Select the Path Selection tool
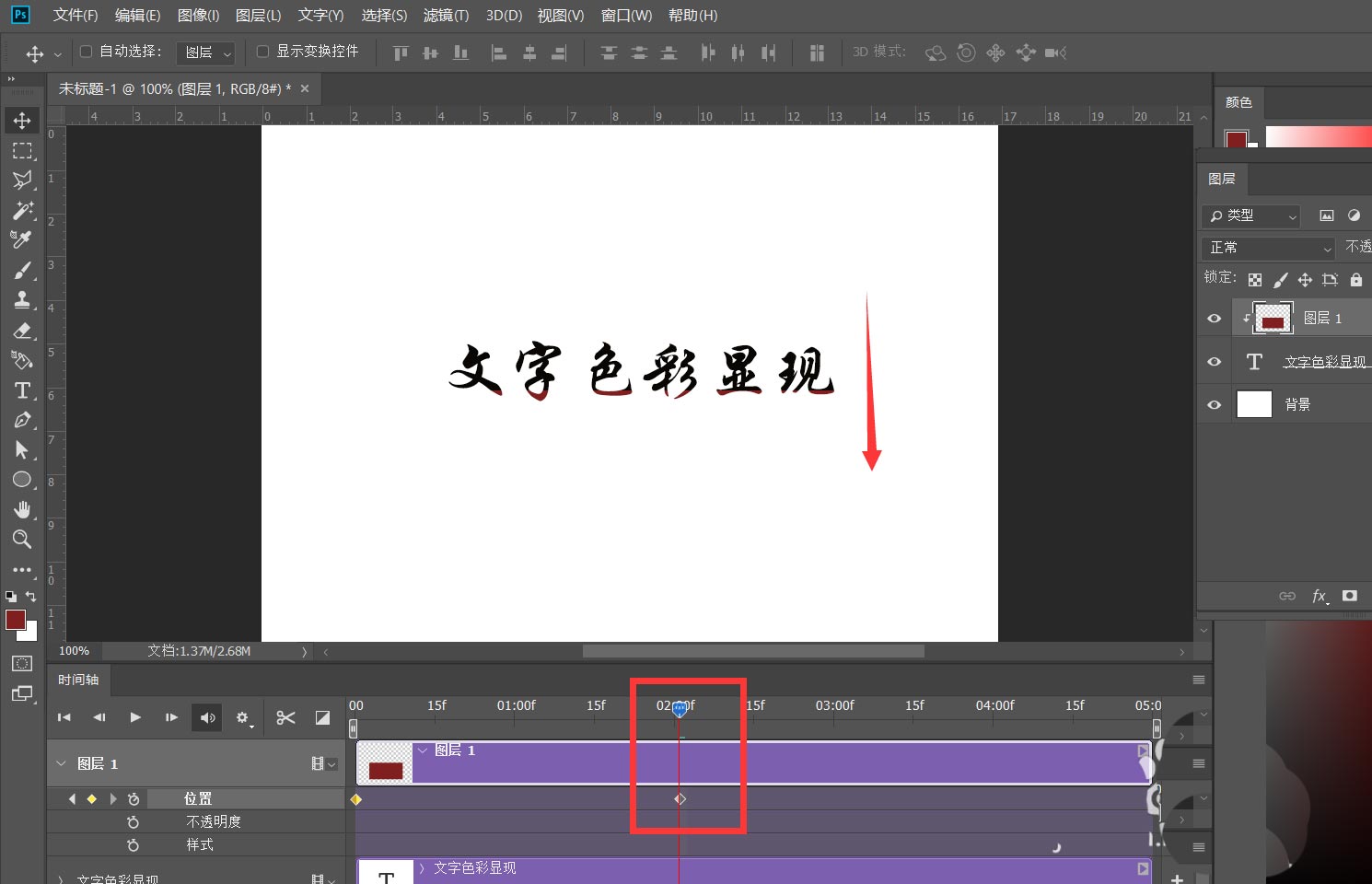The width and height of the screenshot is (1372, 884). (x=22, y=449)
